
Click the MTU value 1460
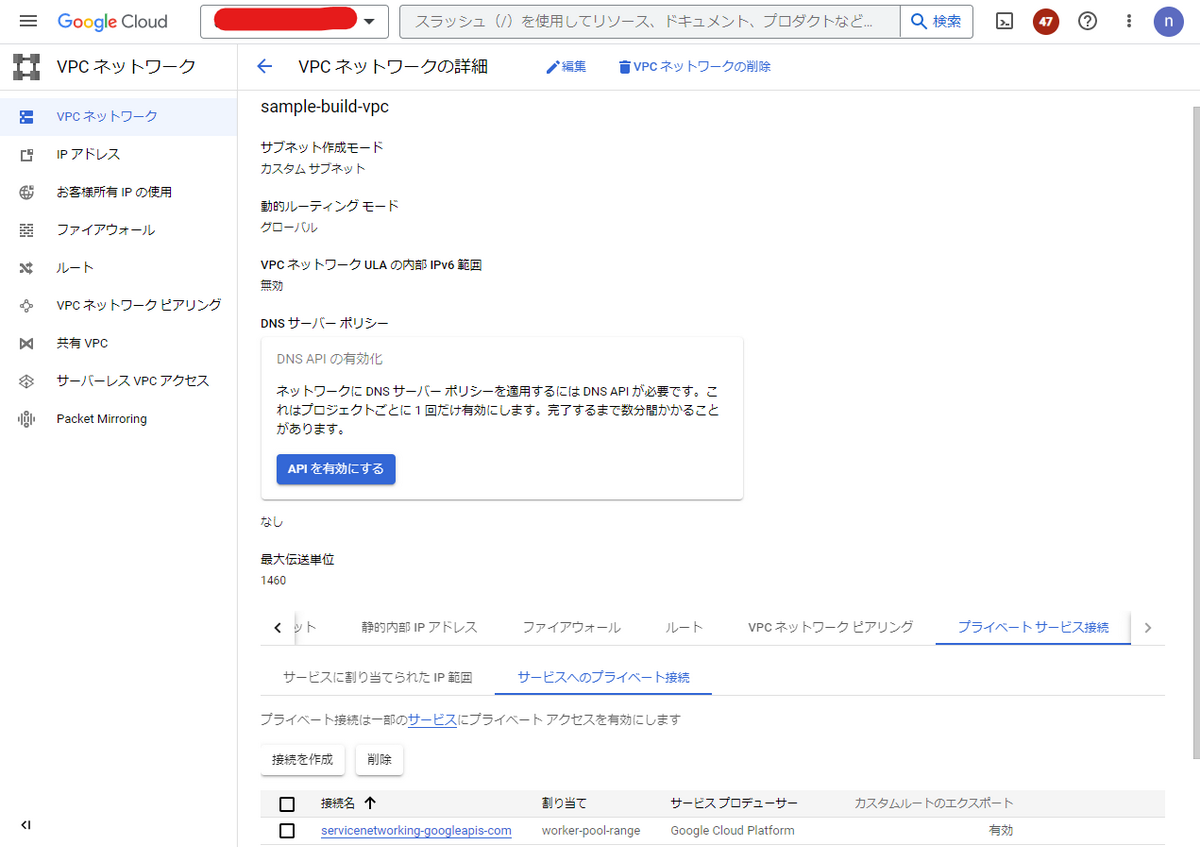pos(273,581)
